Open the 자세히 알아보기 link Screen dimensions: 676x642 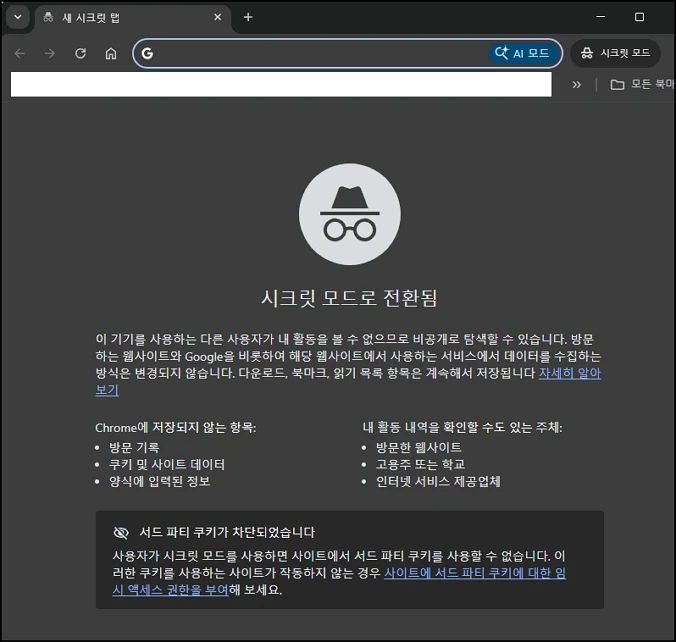coord(570,373)
